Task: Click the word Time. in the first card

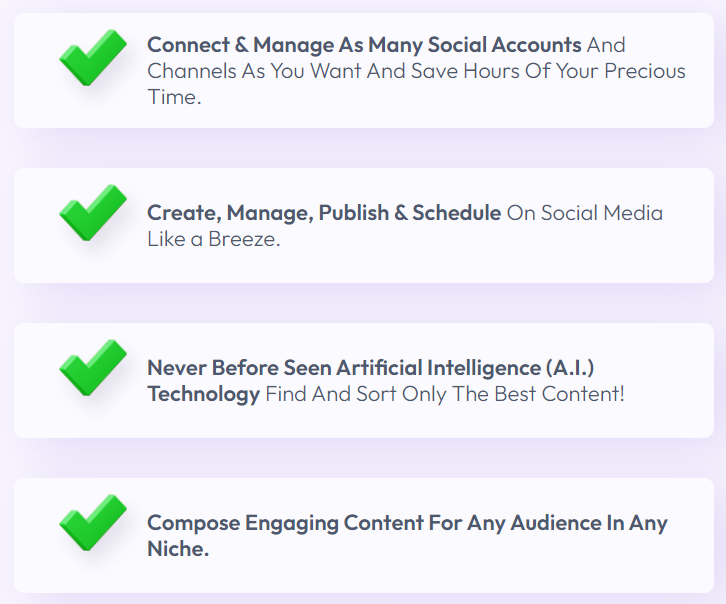Action: click(174, 97)
